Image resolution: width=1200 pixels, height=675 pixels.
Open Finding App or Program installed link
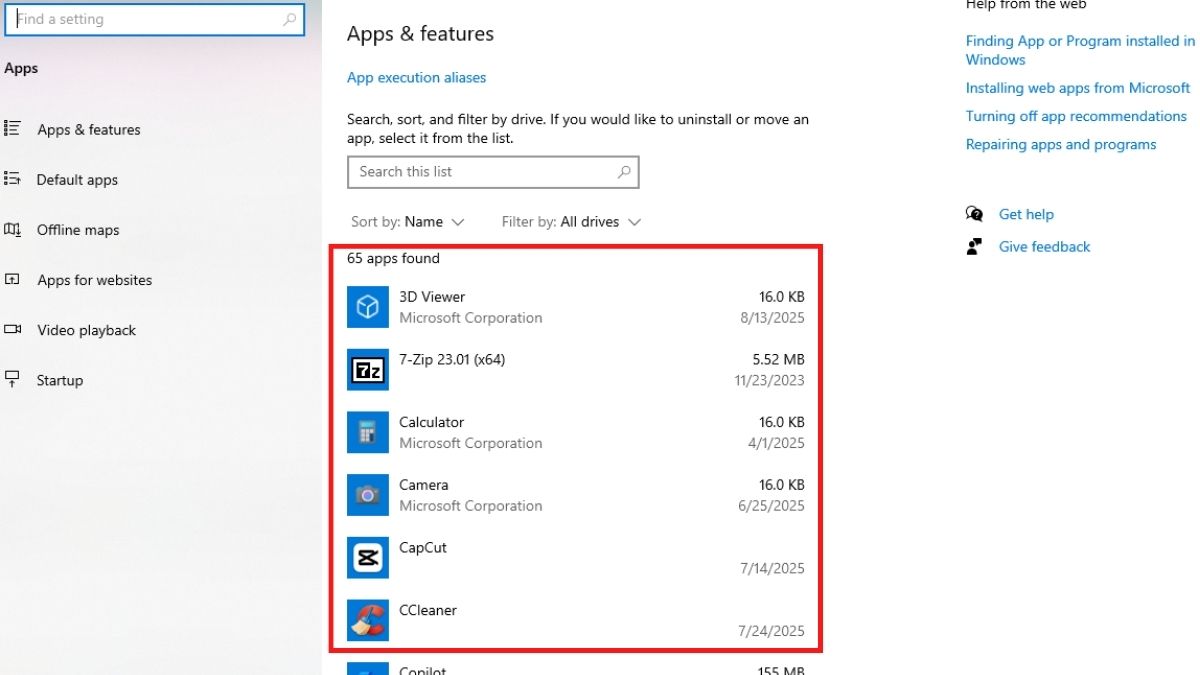coord(1080,50)
